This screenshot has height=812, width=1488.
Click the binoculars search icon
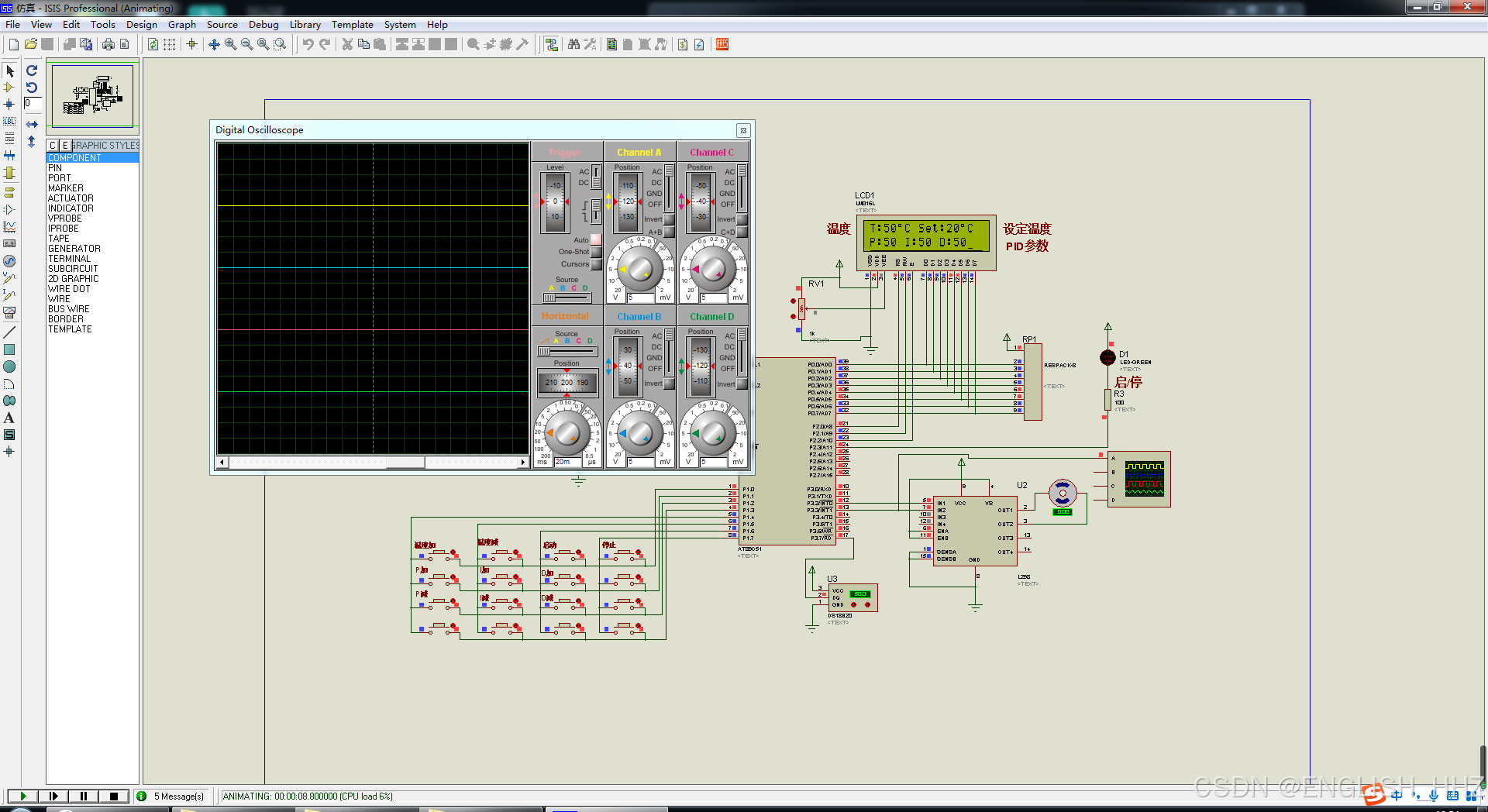[573, 44]
